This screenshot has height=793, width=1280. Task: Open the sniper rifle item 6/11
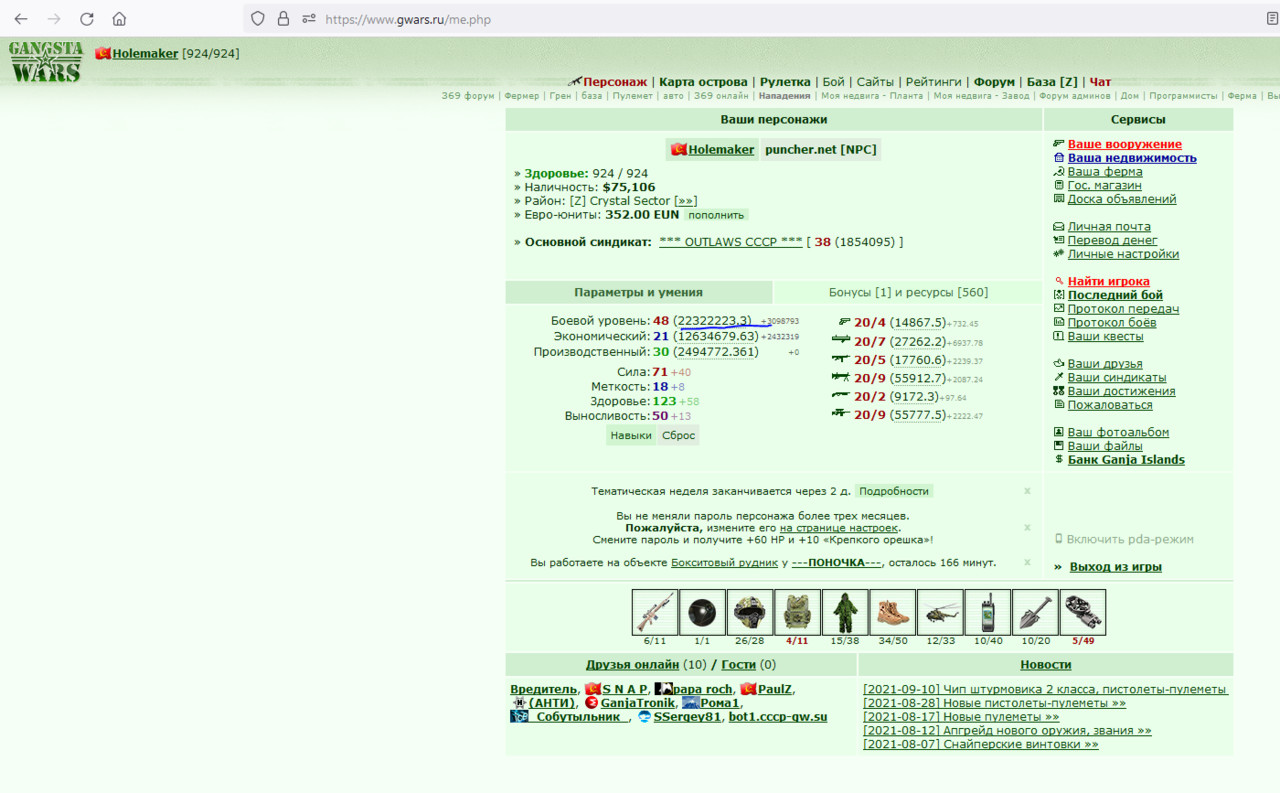pyautogui.click(x=655, y=612)
